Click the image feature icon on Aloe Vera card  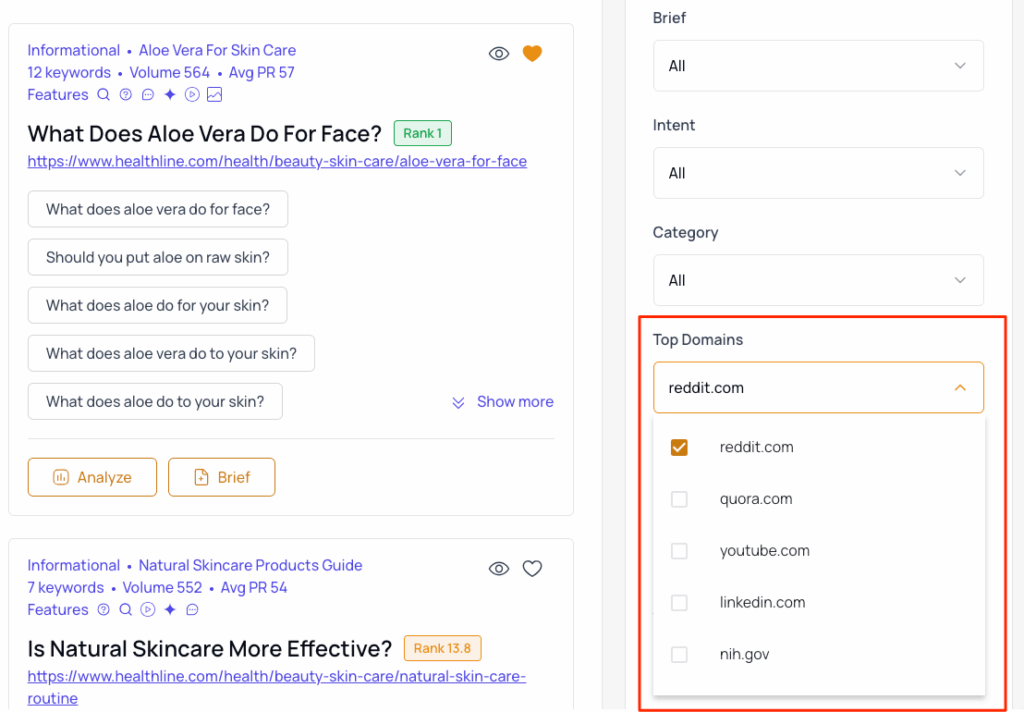[x=214, y=95]
